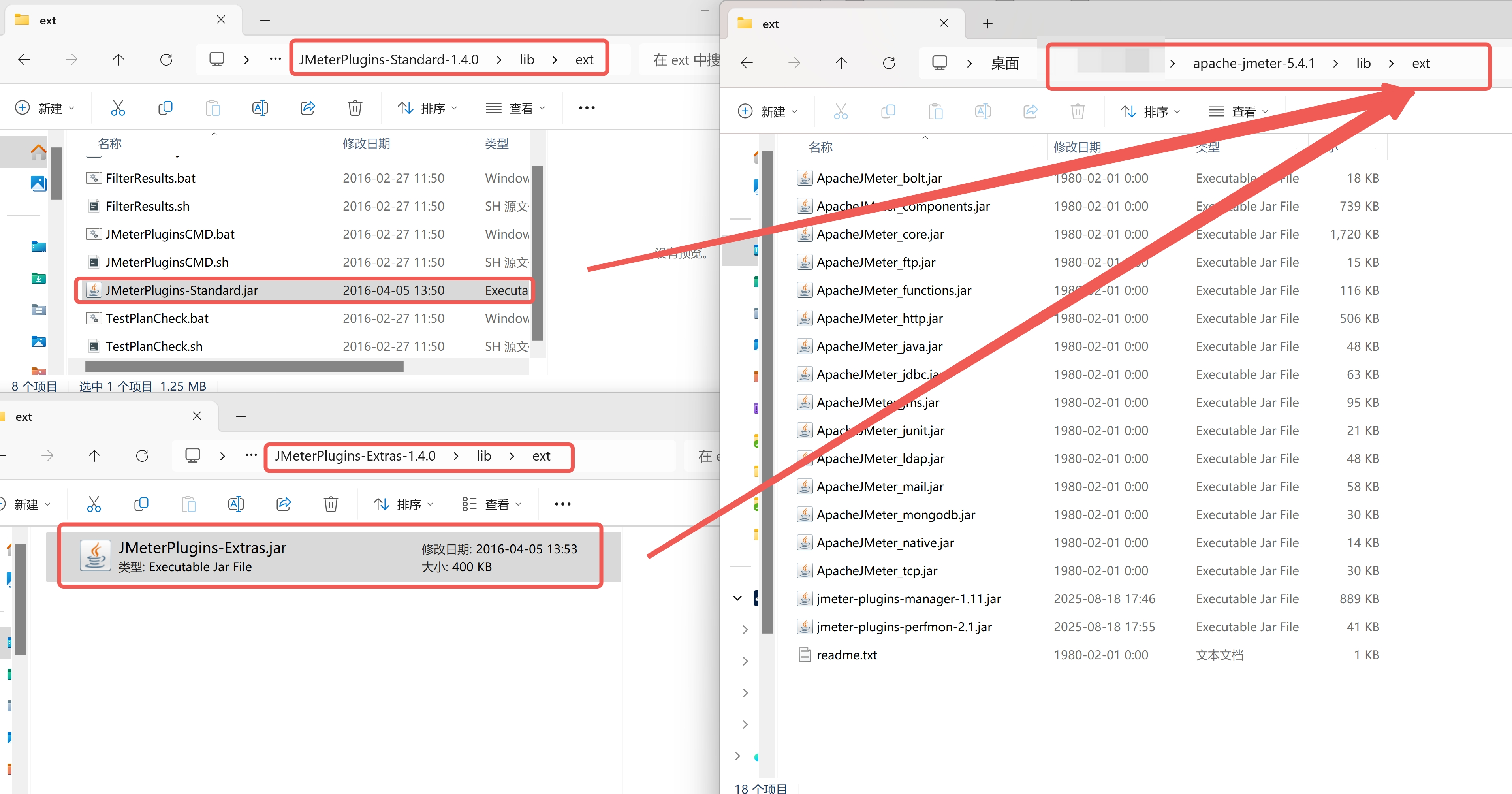Go up one level in apache-jmeter-5.4.1 window

tap(841, 63)
